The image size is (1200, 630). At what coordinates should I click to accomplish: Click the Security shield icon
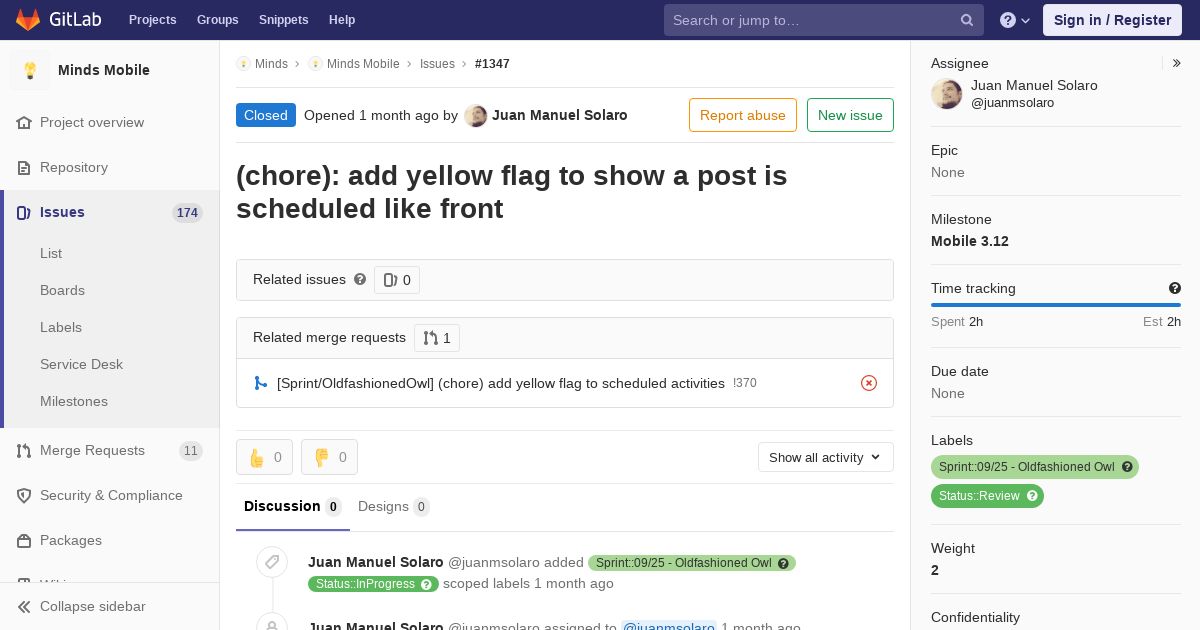[x=24, y=495]
